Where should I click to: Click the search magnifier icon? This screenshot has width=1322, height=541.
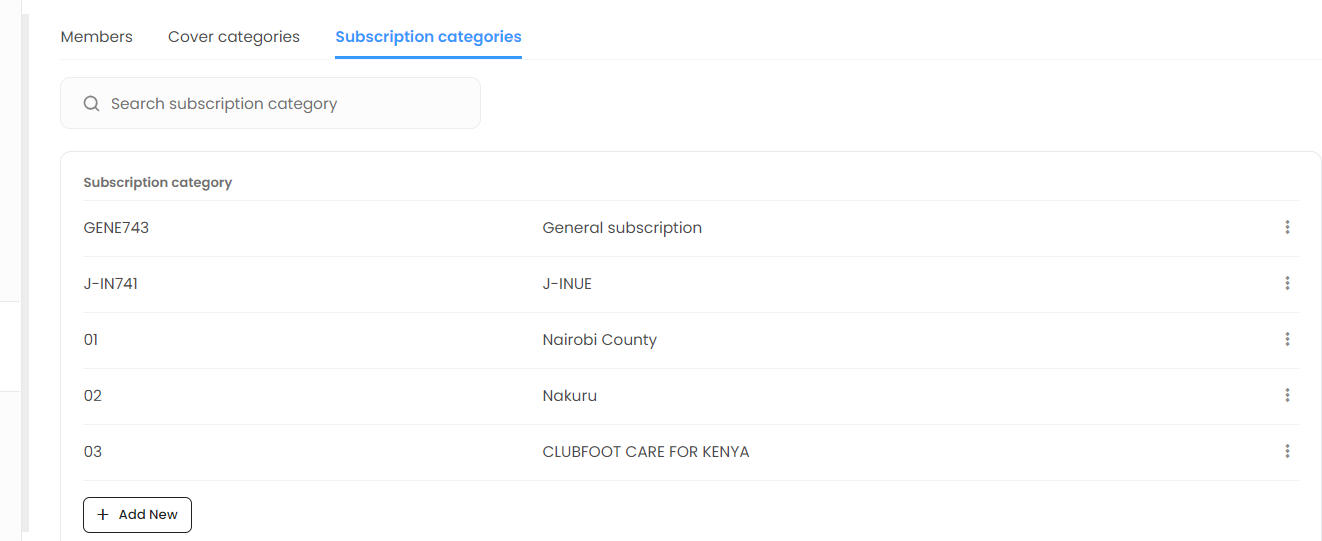click(91, 104)
